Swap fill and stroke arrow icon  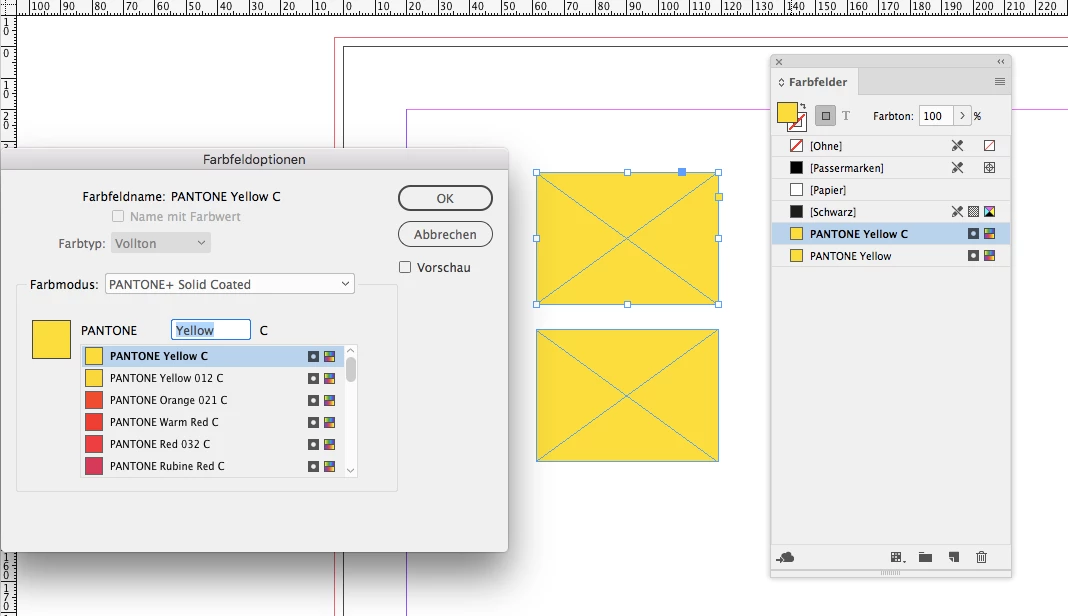tap(803, 106)
